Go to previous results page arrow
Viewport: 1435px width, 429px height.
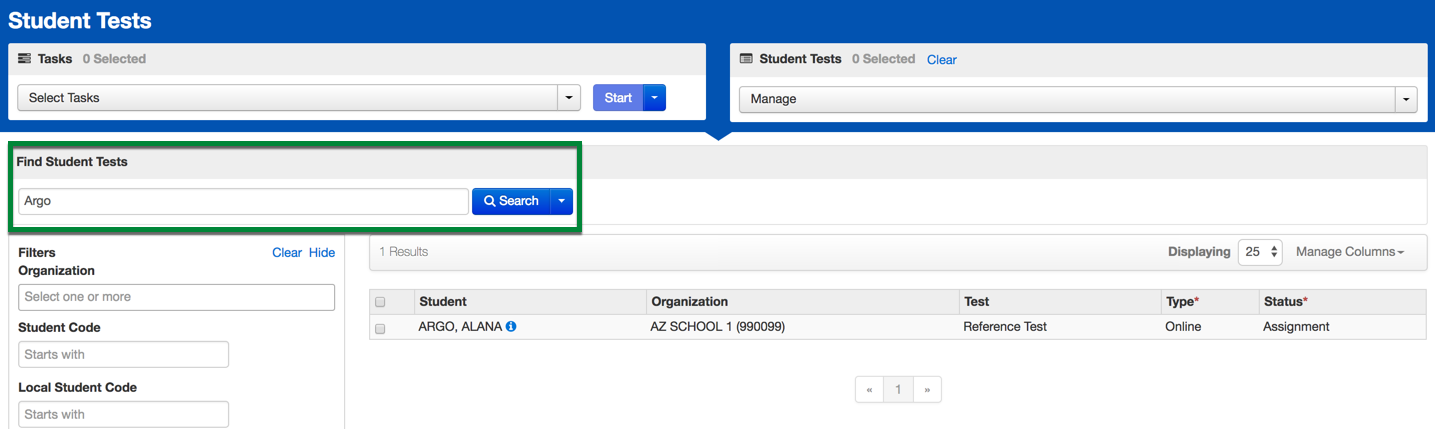point(869,390)
